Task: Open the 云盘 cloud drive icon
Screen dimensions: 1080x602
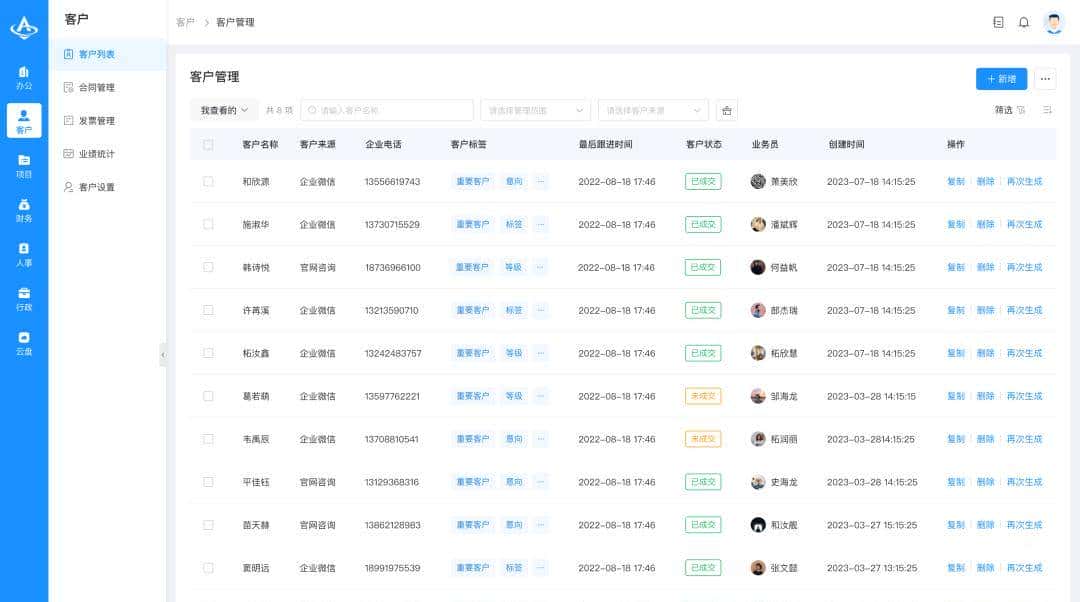Action: 24,342
